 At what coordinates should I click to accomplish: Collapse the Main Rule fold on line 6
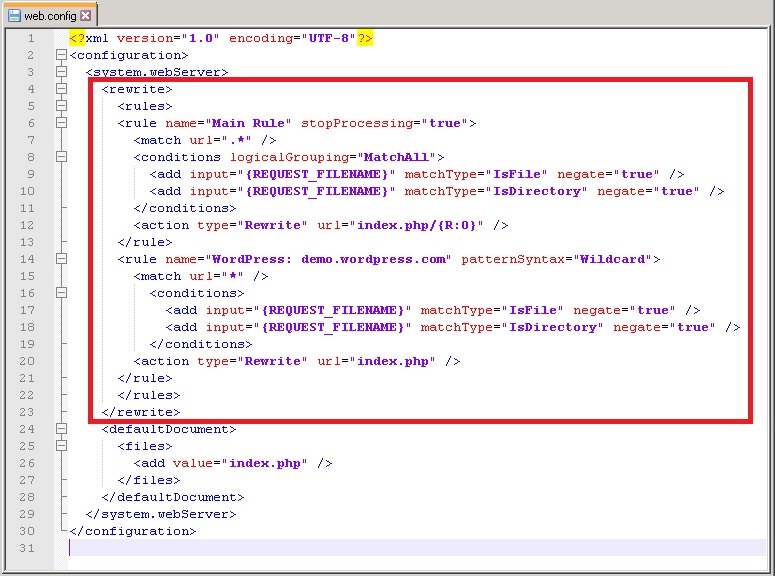tap(61, 123)
